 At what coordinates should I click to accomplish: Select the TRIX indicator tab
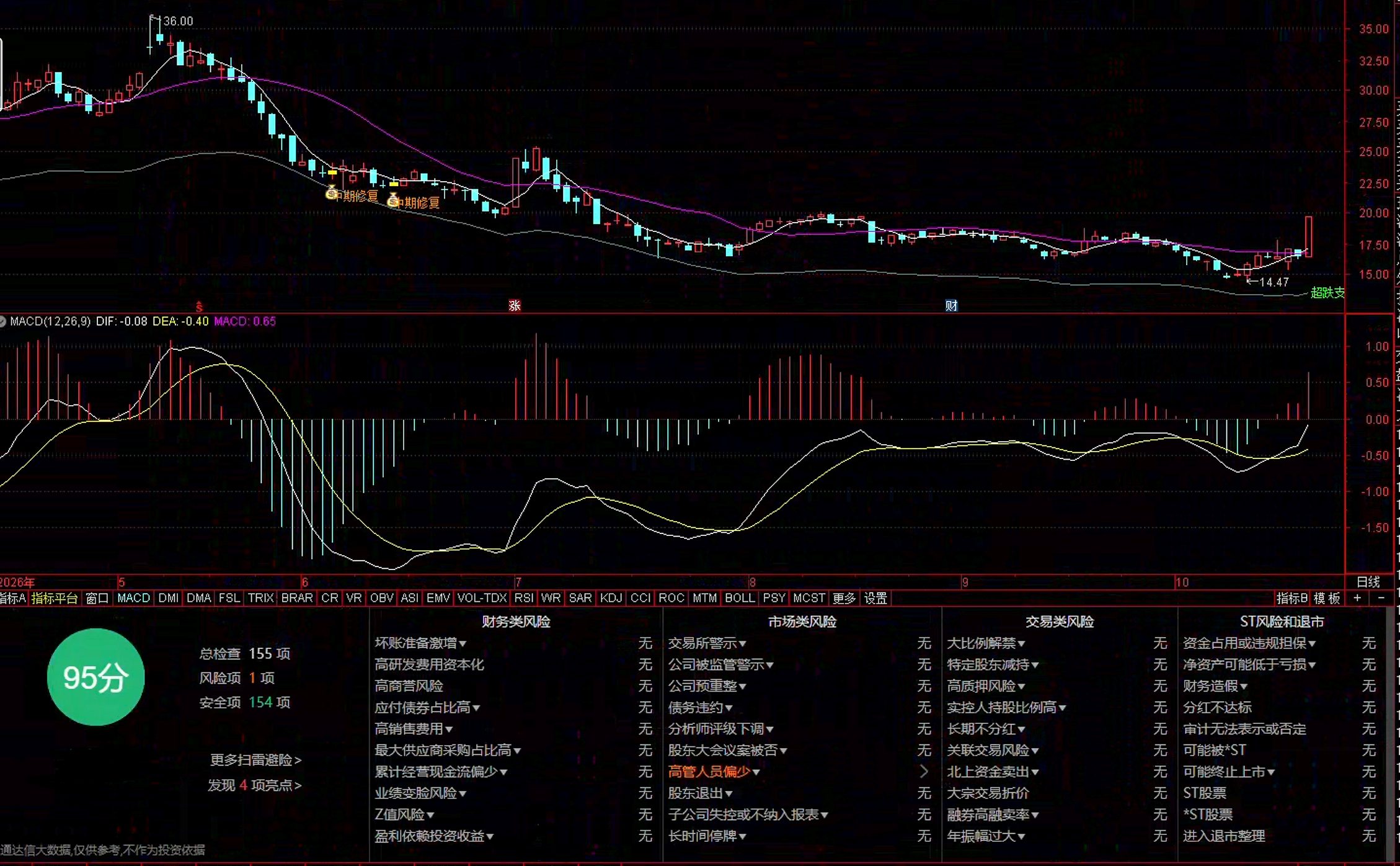(x=260, y=598)
